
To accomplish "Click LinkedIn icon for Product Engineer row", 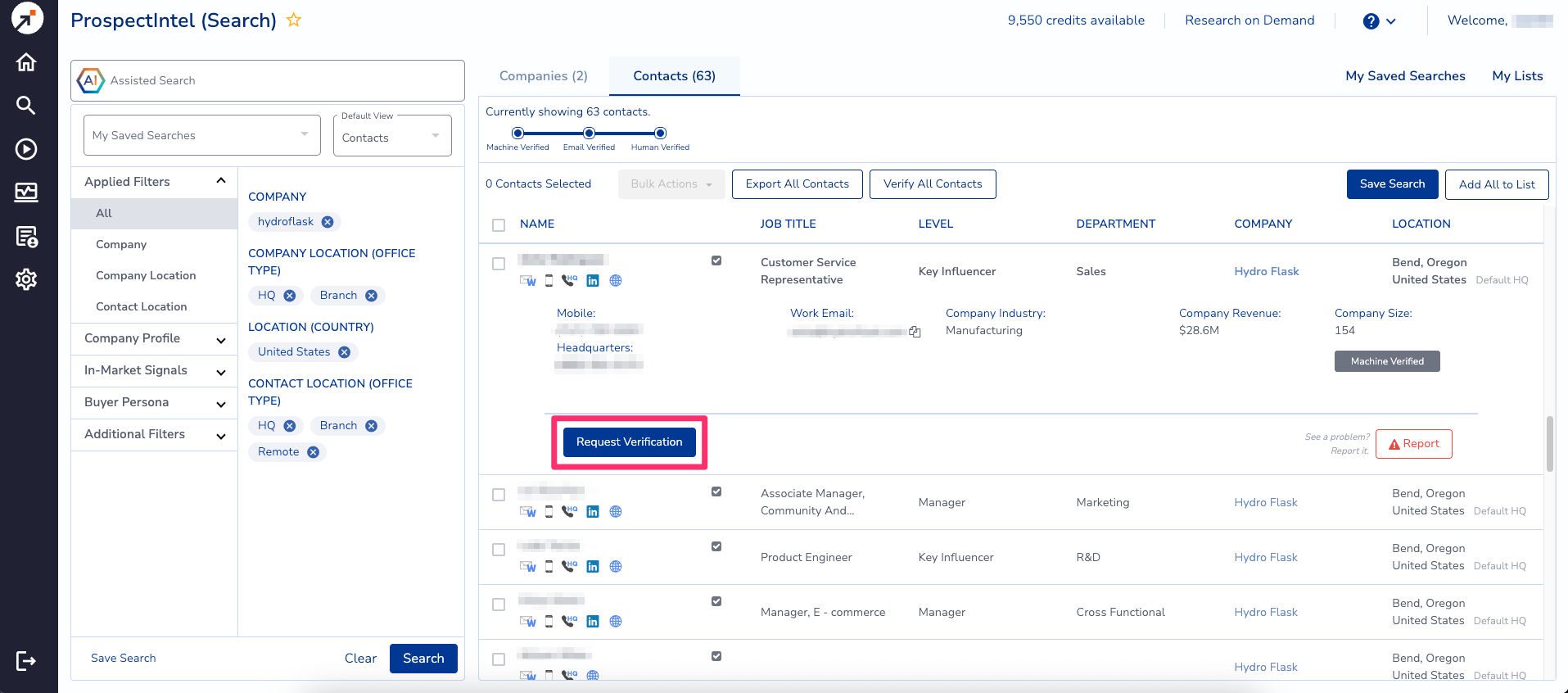I will pos(593,566).
